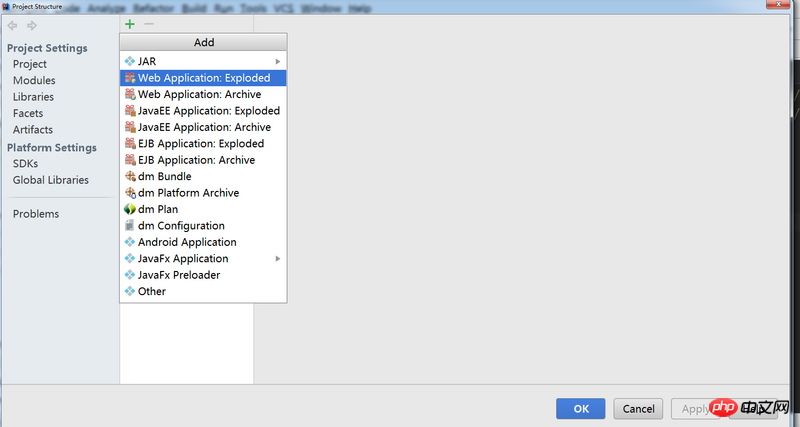Select JavaEE Application: Exploded option
800x427 pixels.
coord(208,111)
